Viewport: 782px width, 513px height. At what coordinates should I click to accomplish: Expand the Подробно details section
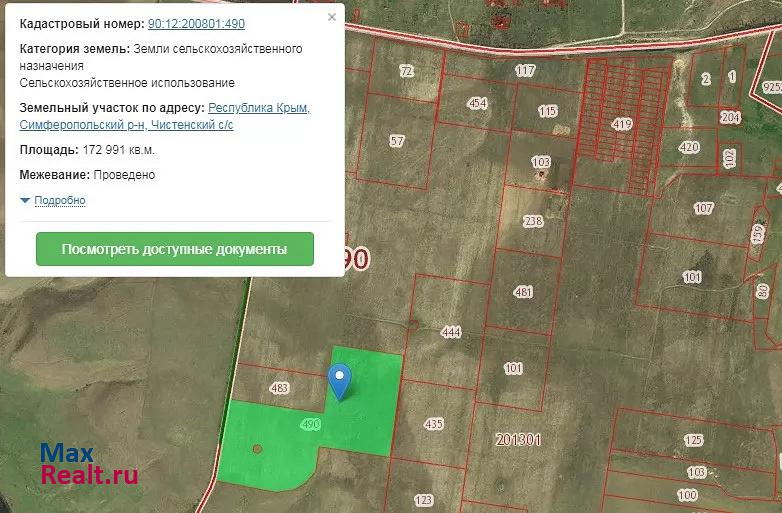click(59, 200)
